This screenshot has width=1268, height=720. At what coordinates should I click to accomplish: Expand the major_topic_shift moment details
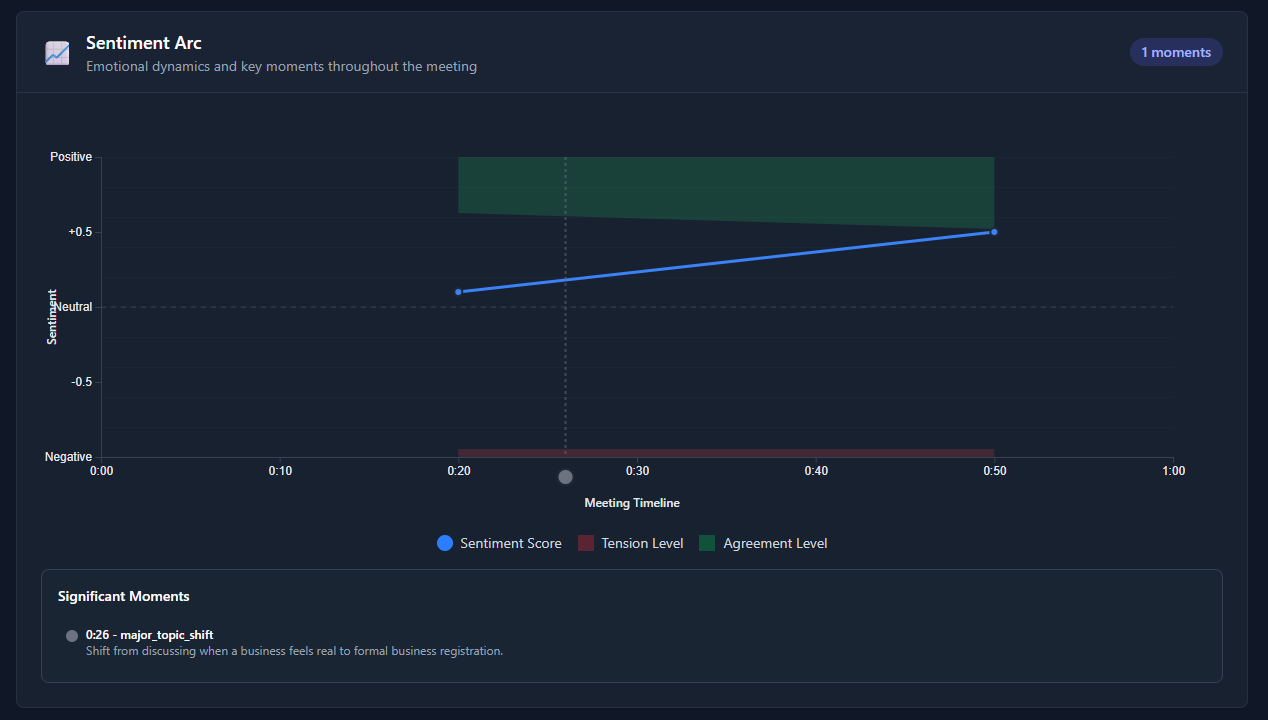(148, 635)
